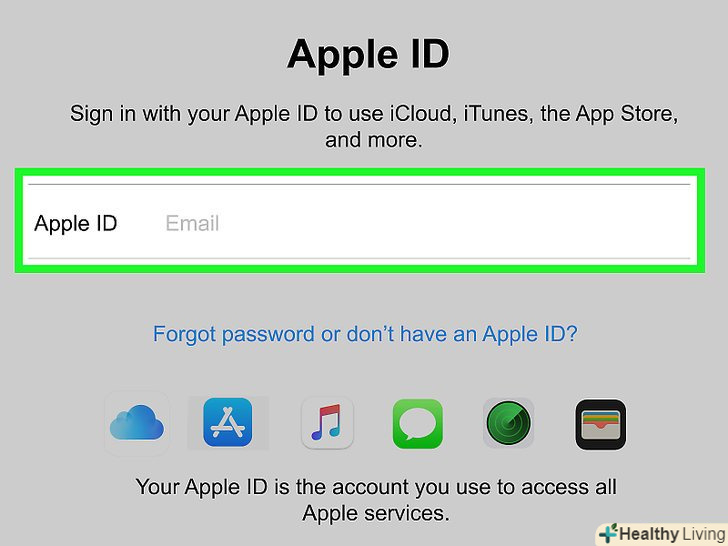Click the large Apple ID heading
728x546 pixels.
(368, 54)
